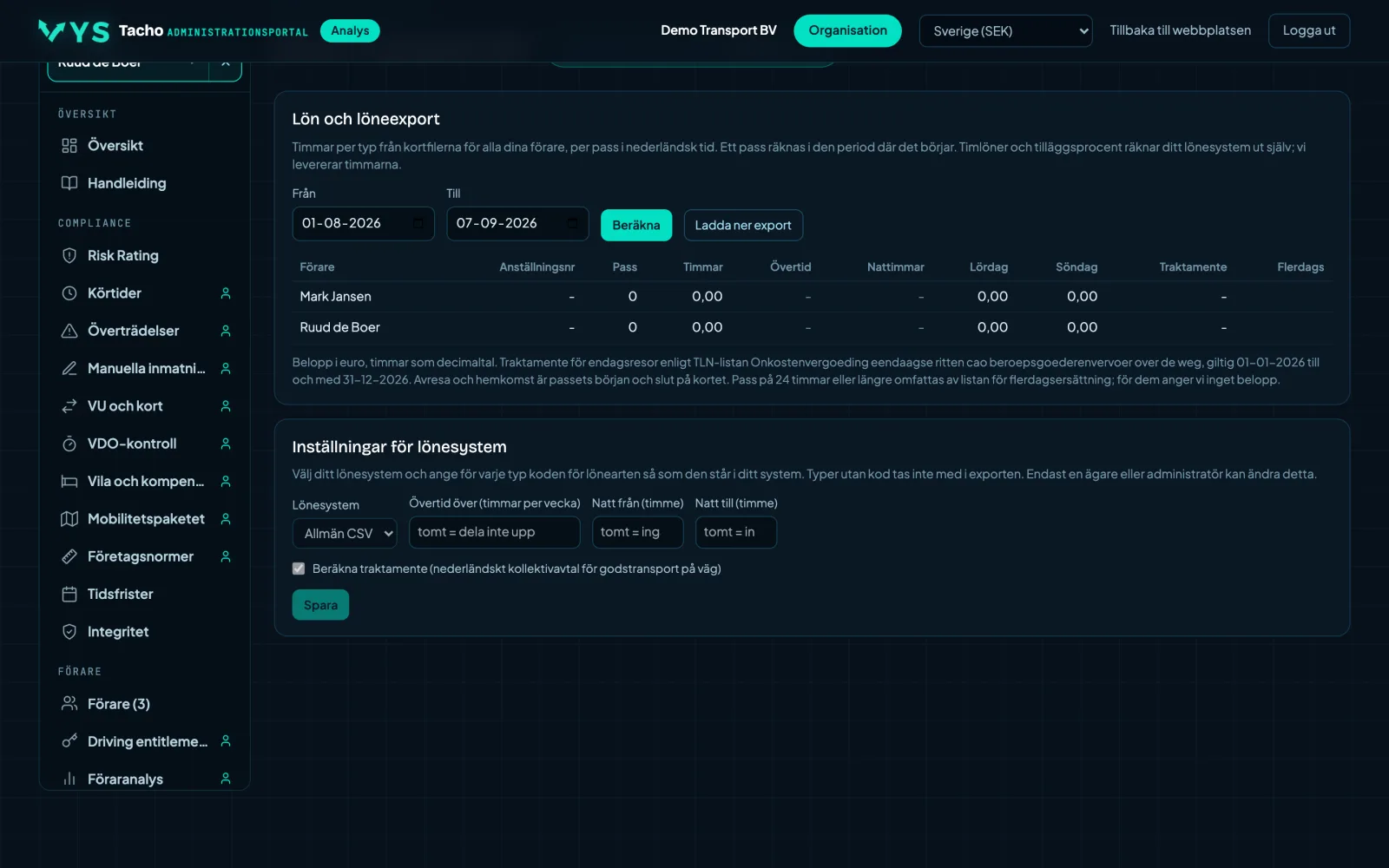Toggle the Beräkna traktamente checkbox

pos(299,569)
